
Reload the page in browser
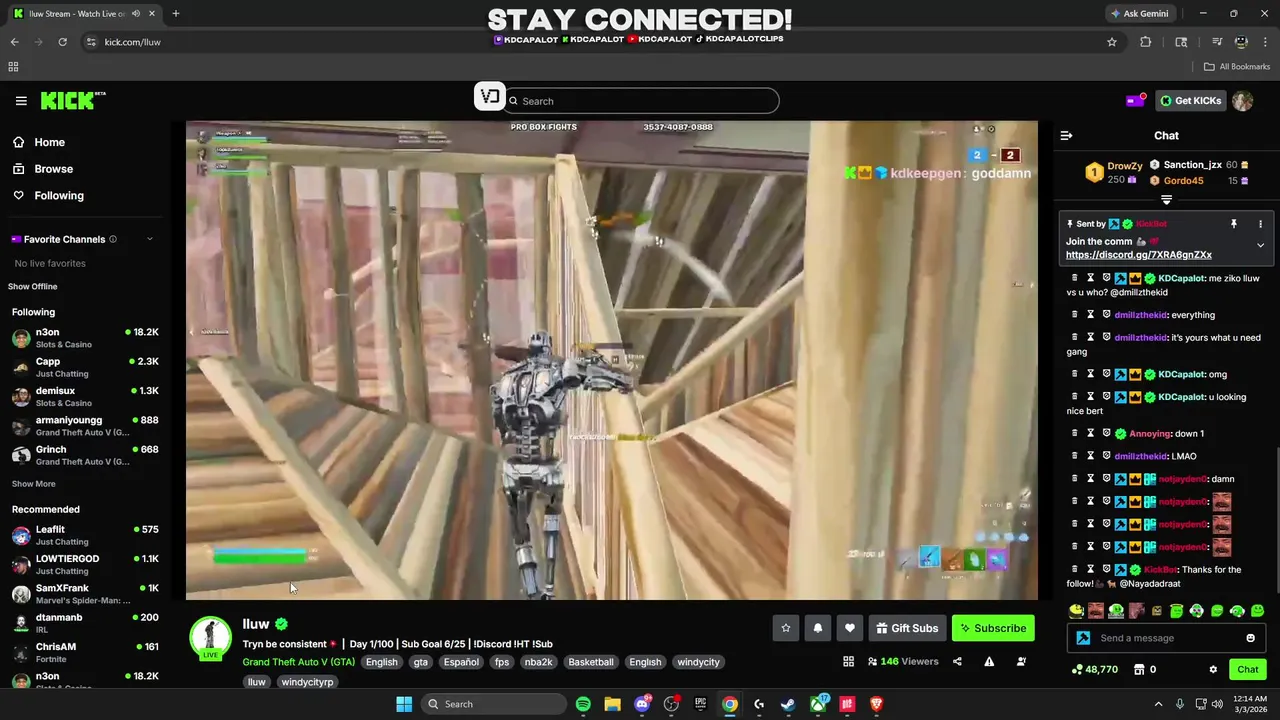pyautogui.click(x=62, y=42)
